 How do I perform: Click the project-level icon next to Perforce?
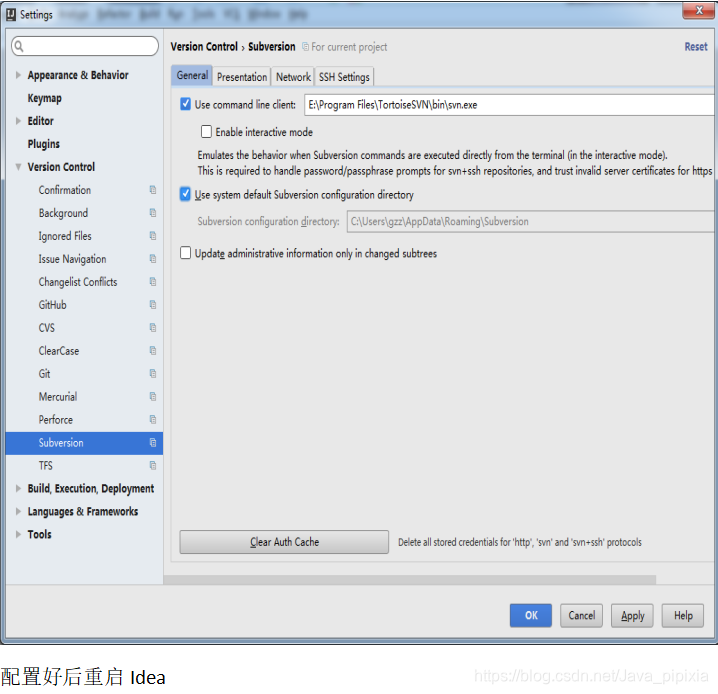[x=153, y=419]
